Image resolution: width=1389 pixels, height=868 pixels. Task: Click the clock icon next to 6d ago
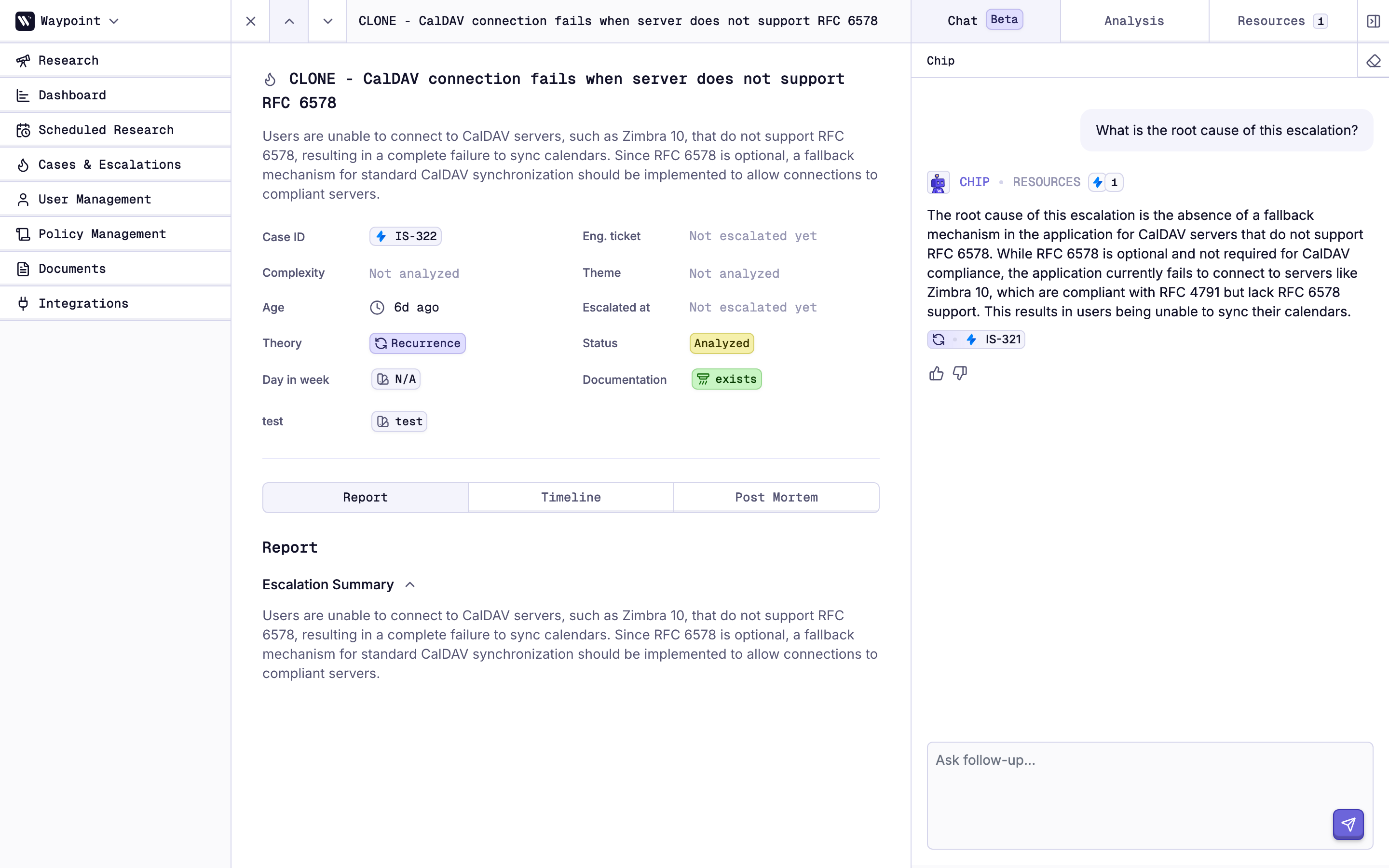(377, 308)
